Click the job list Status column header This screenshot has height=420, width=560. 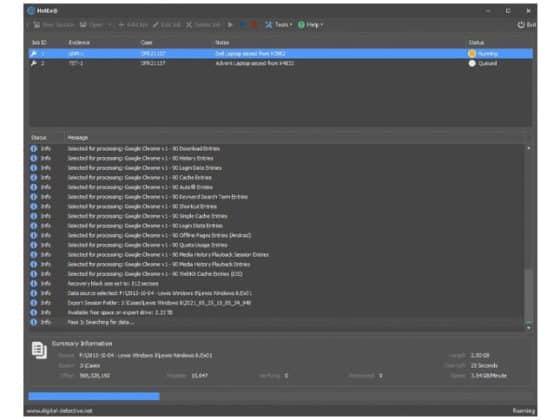tap(476, 42)
